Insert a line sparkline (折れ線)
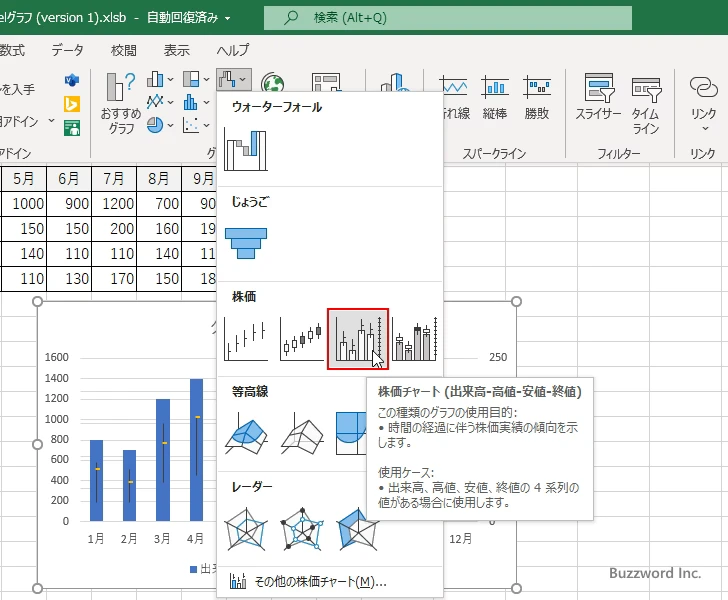Image resolution: width=728 pixels, height=600 pixels. pos(454,98)
